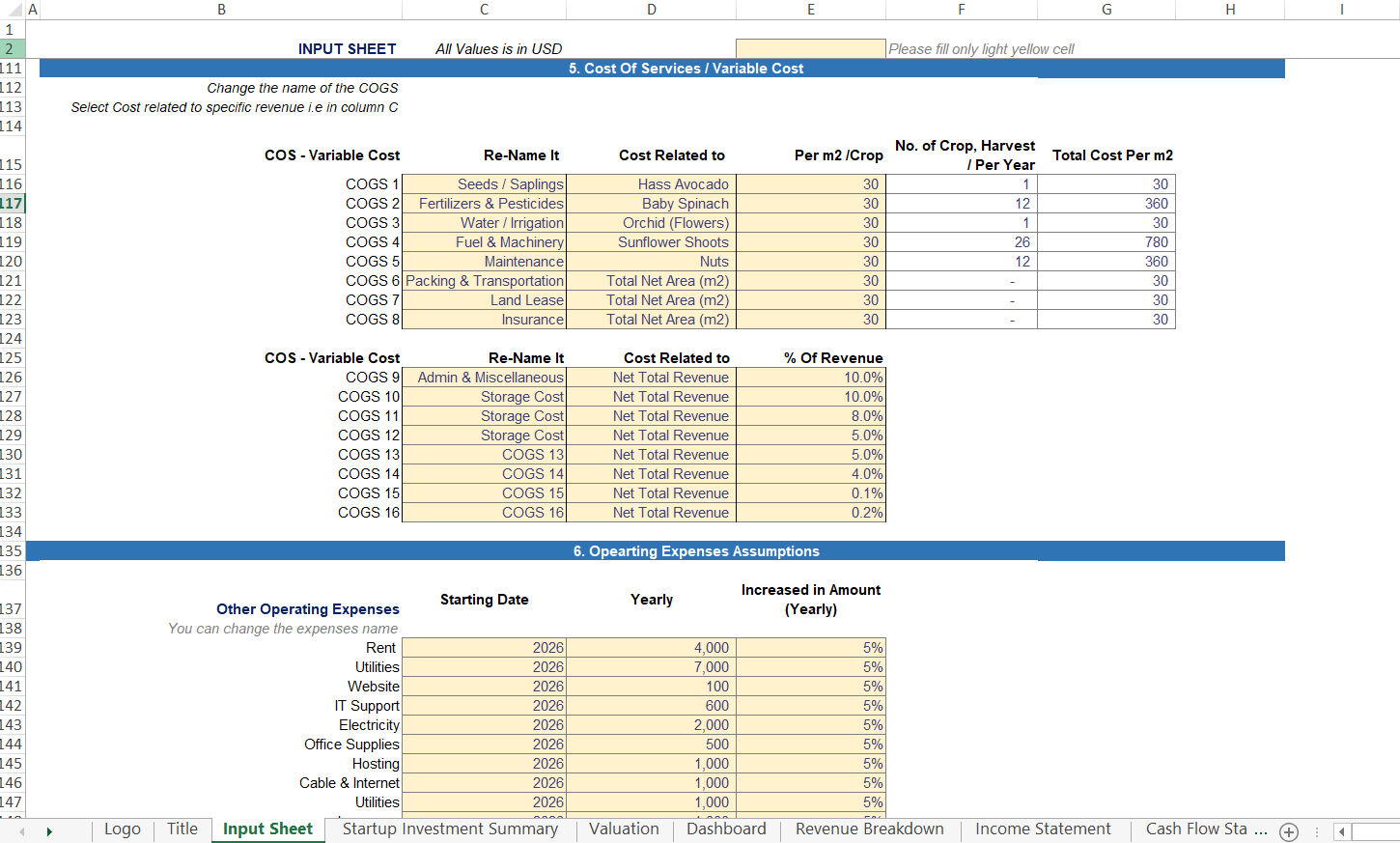Open the Logo sheet tab
1400x843 pixels.
[122, 829]
